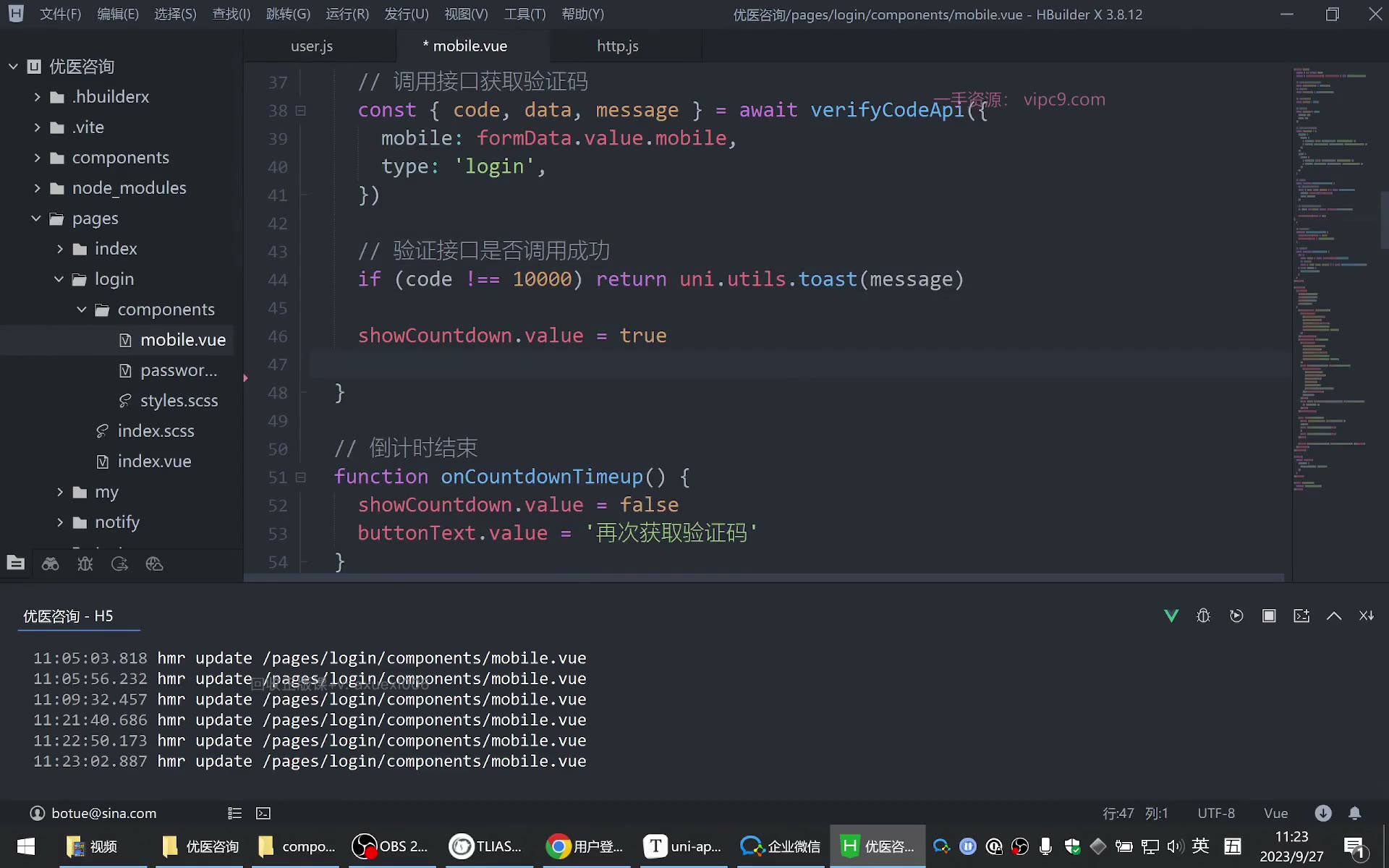This screenshot has width=1389, height=868.
Task: Collapse the pages folder
Action: 36,218
